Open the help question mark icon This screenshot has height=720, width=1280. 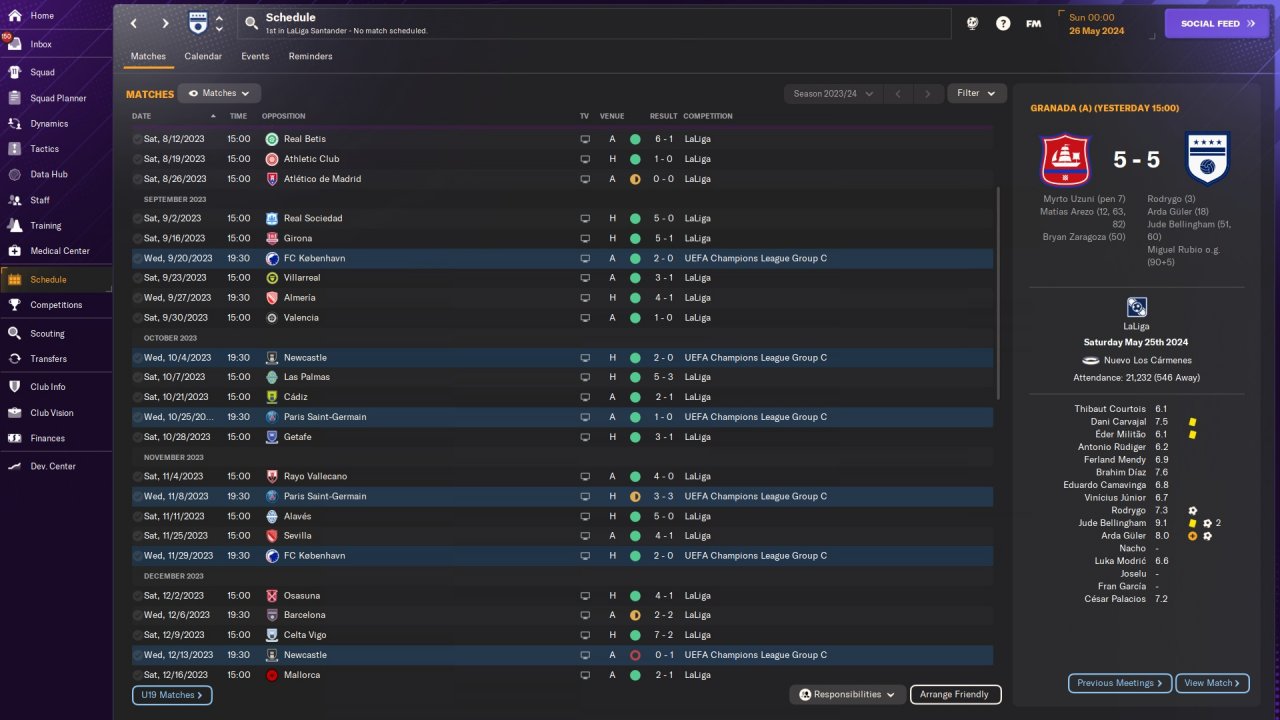tap(1003, 23)
